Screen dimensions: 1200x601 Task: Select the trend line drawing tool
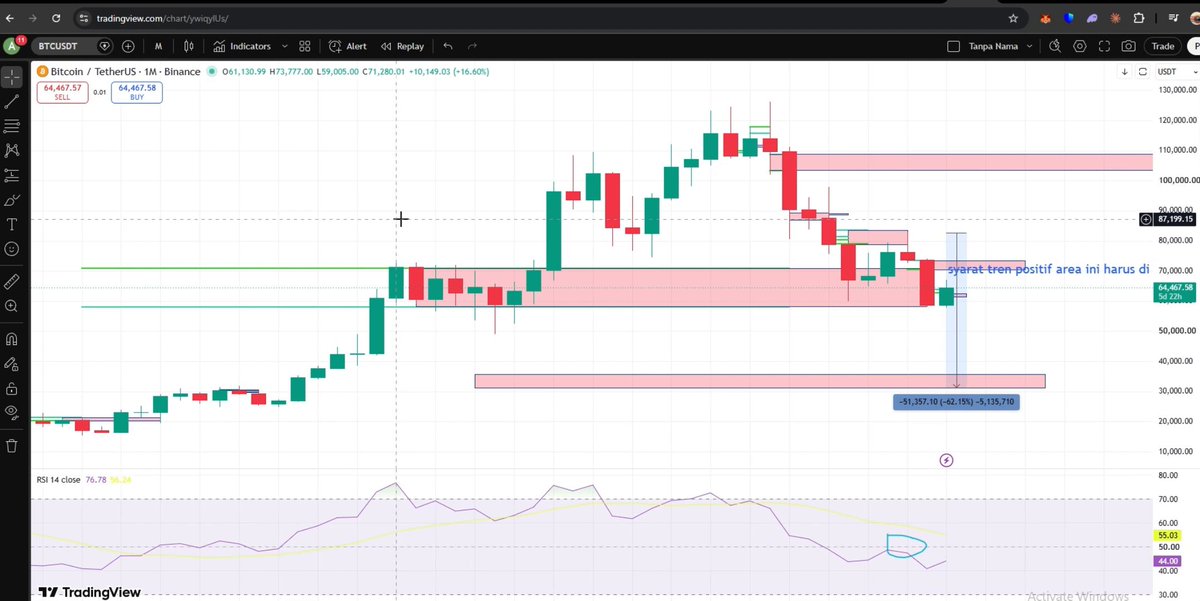pyautogui.click(x=12, y=101)
